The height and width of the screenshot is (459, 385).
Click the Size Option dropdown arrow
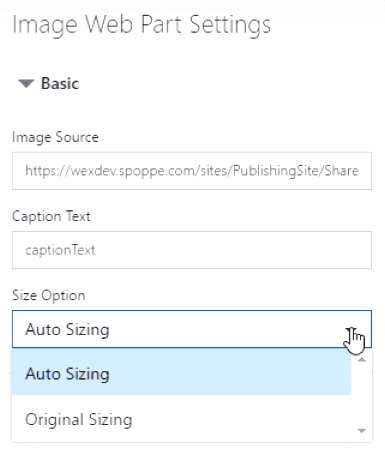[352, 330]
